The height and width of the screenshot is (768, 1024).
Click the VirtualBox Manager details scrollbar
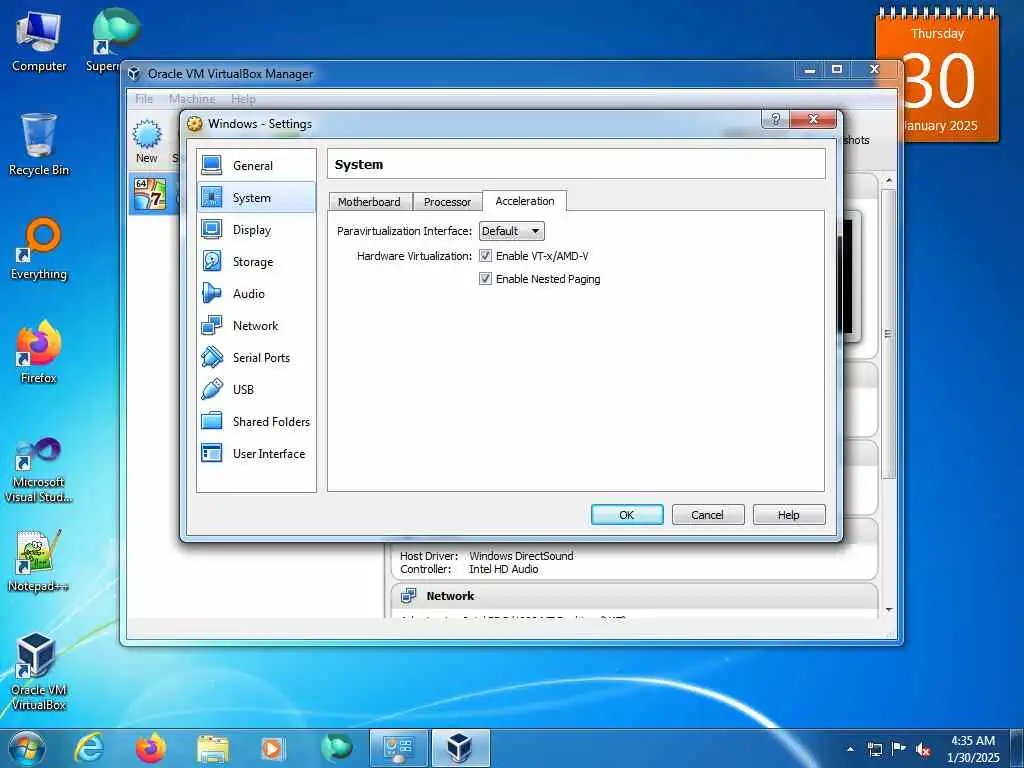click(888, 334)
